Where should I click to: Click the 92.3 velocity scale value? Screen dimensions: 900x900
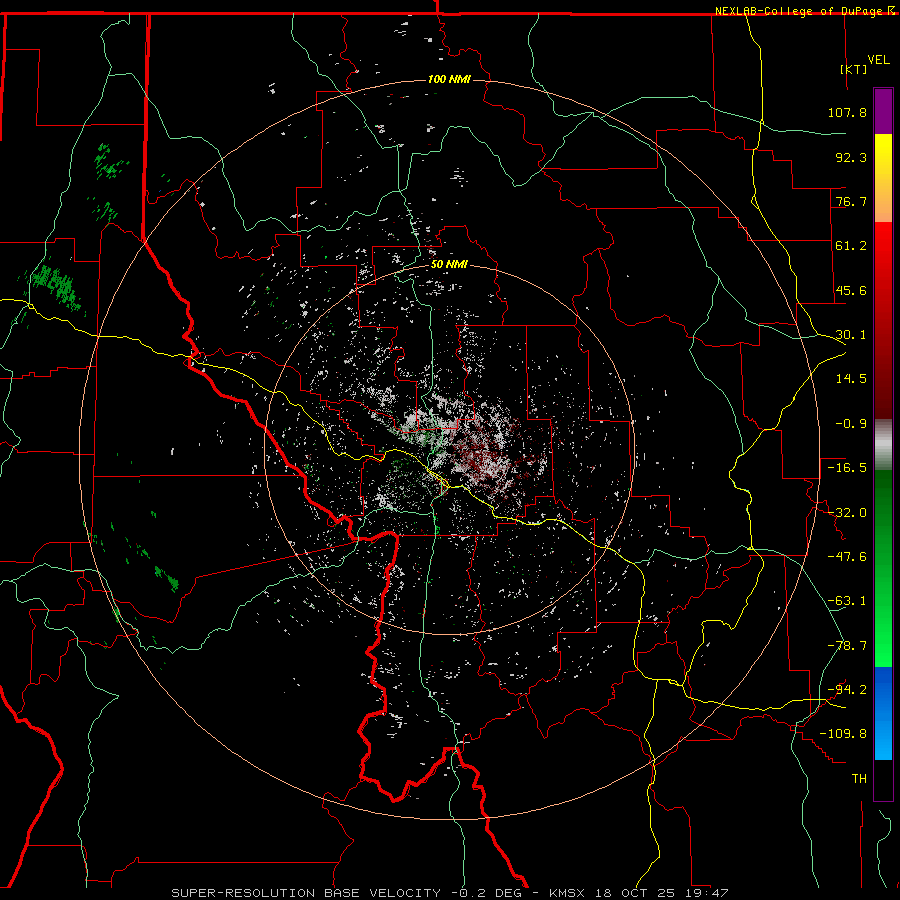click(x=851, y=157)
